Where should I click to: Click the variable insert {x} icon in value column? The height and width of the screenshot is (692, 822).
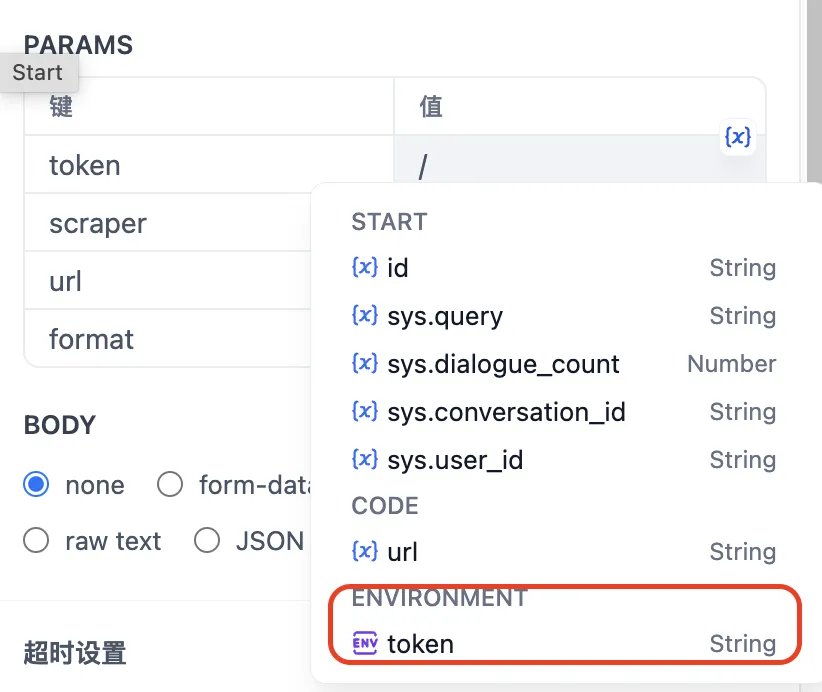(x=737, y=137)
